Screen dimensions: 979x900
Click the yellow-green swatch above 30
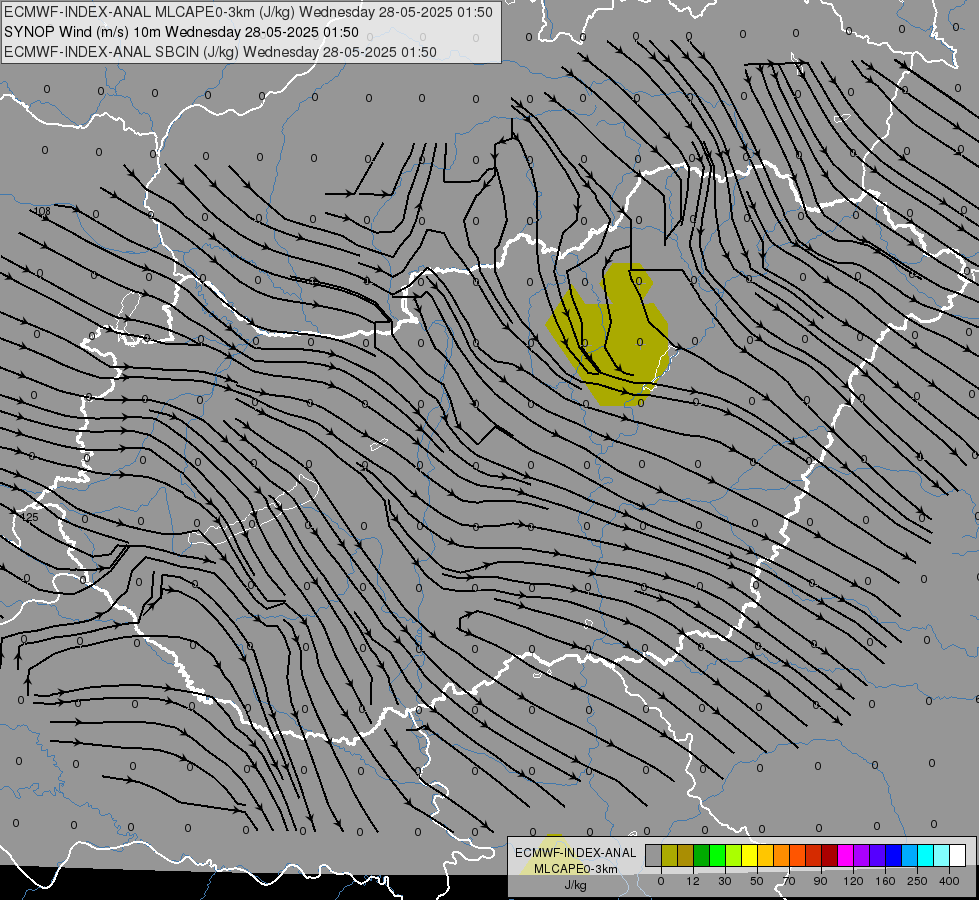[x=734, y=855]
